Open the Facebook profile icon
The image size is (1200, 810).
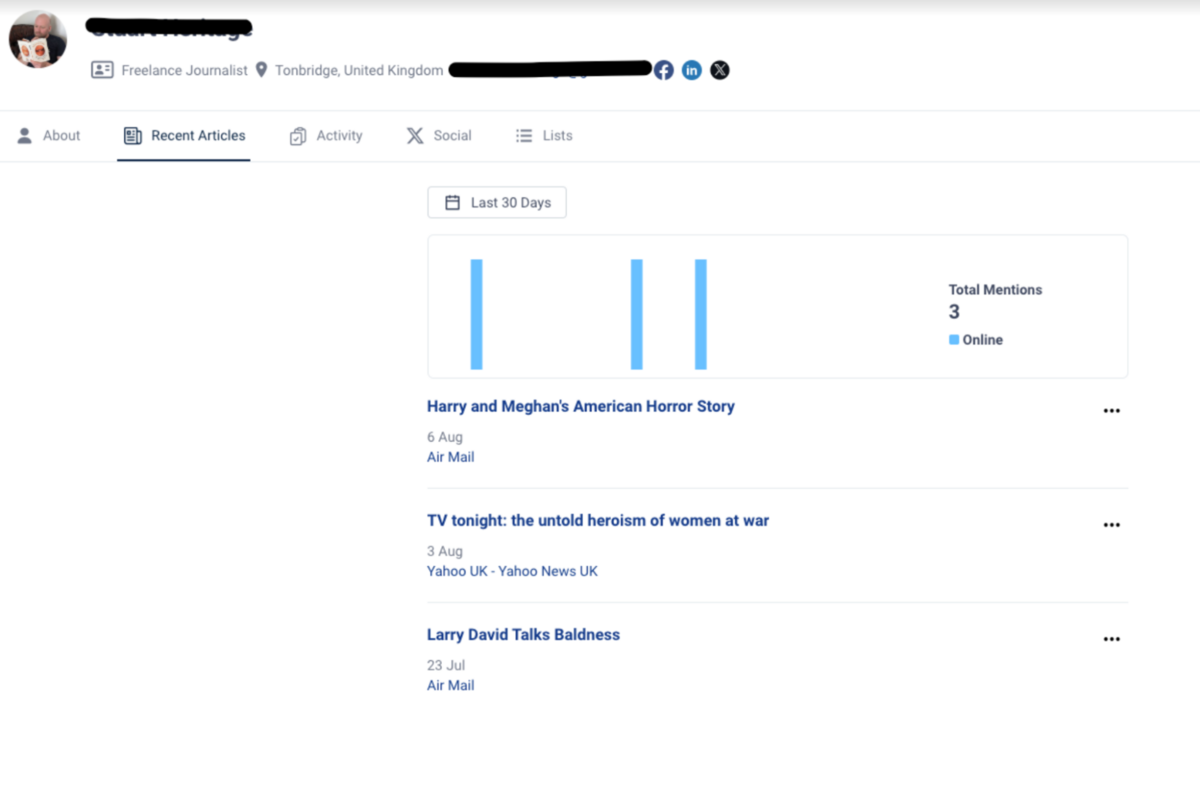coord(664,70)
